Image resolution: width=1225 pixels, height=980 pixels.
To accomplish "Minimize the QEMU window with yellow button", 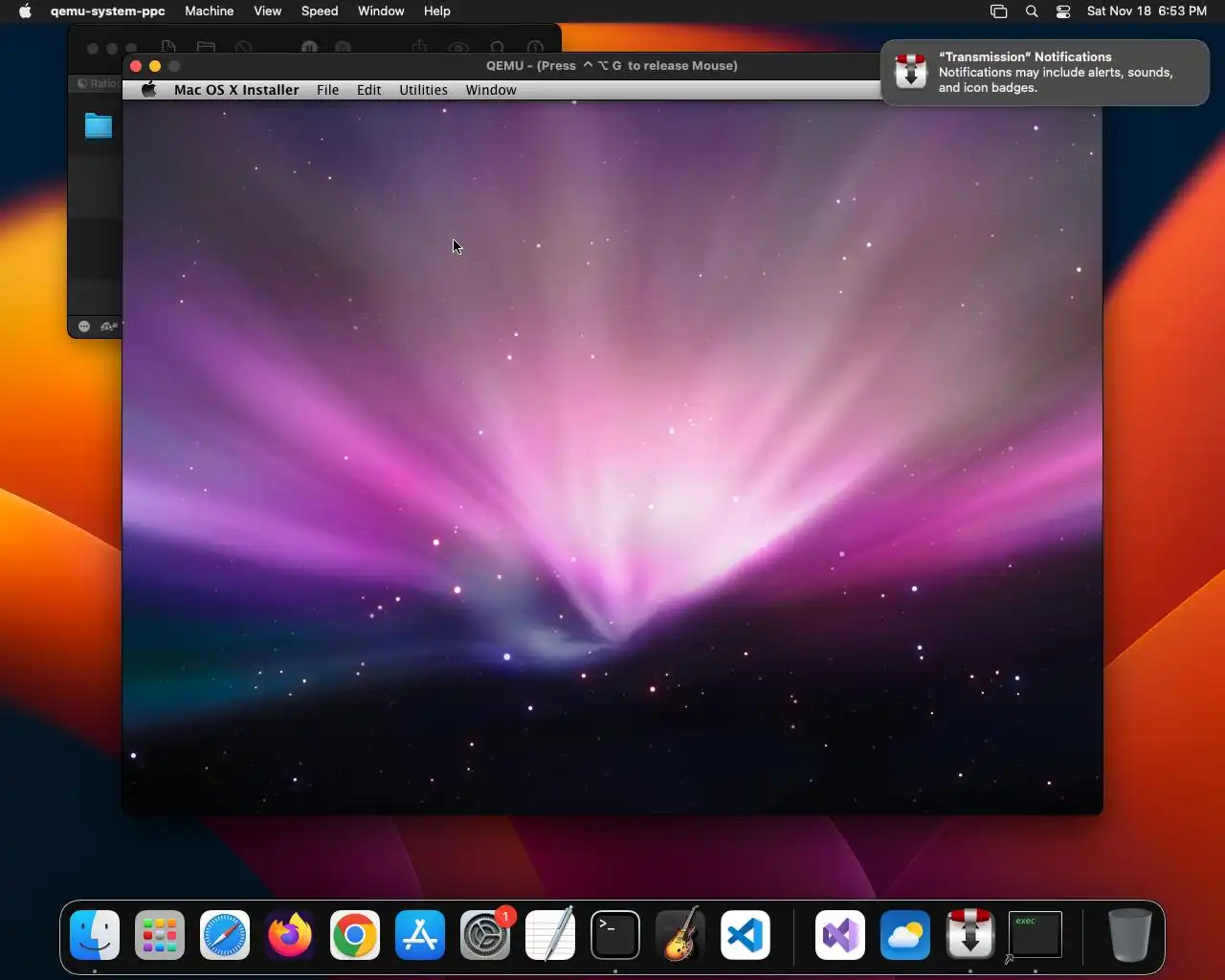I will click(x=155, y=66).
